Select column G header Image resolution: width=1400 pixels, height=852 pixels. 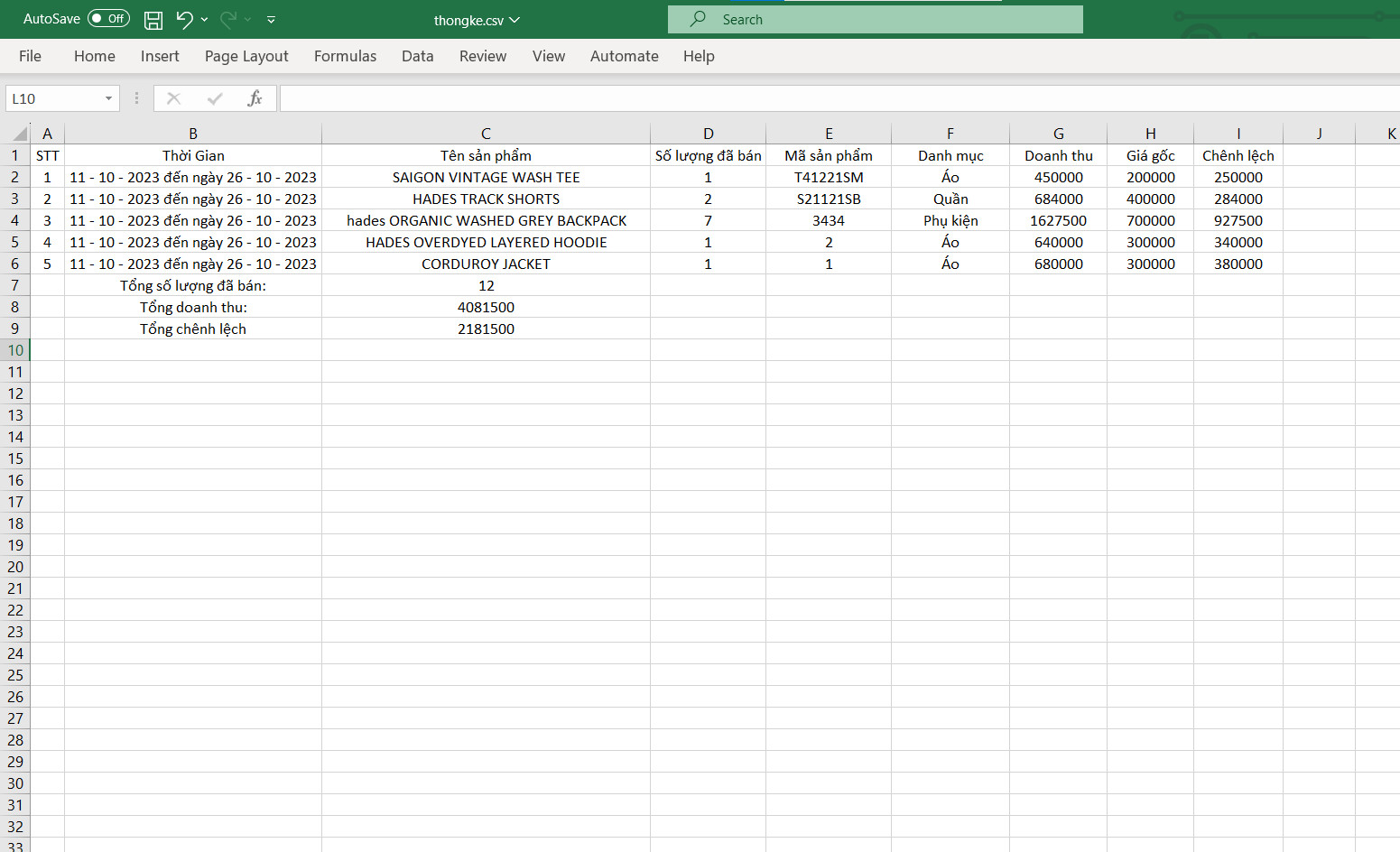(1059, 134)
